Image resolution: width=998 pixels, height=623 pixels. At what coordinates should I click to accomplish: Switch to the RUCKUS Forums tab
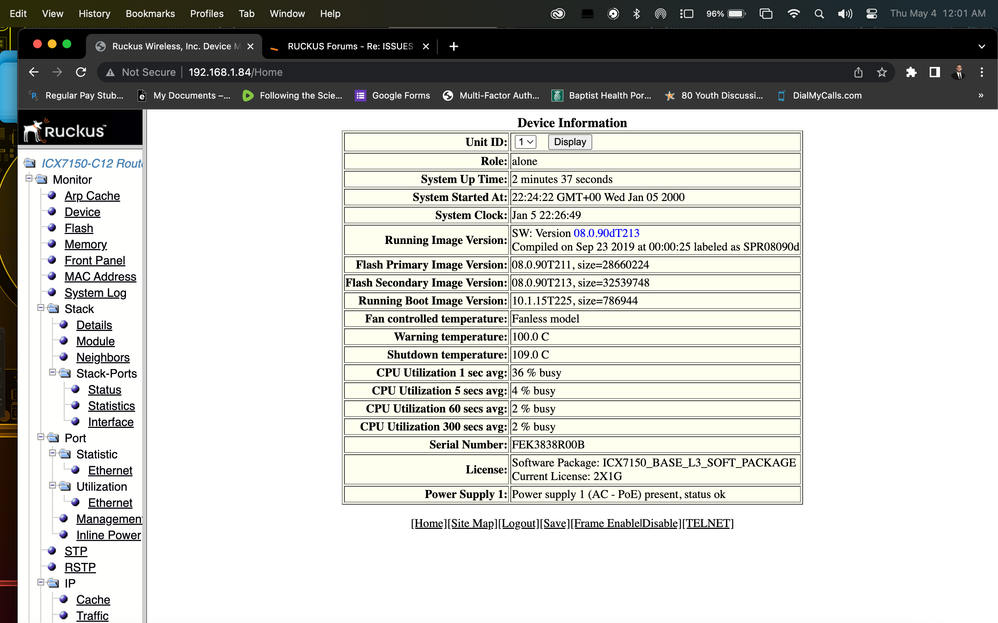coord(350,46)
